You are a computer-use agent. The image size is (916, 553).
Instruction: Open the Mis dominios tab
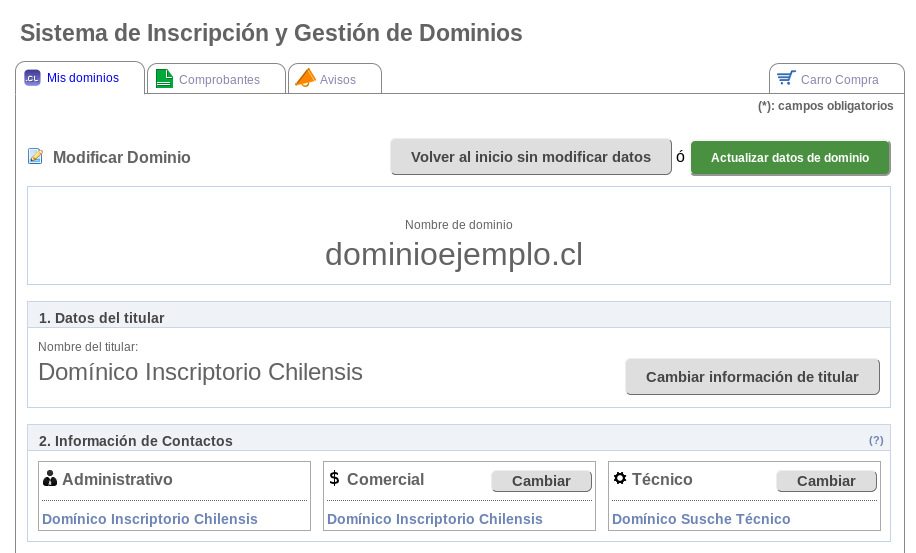[x=82, y=78]
